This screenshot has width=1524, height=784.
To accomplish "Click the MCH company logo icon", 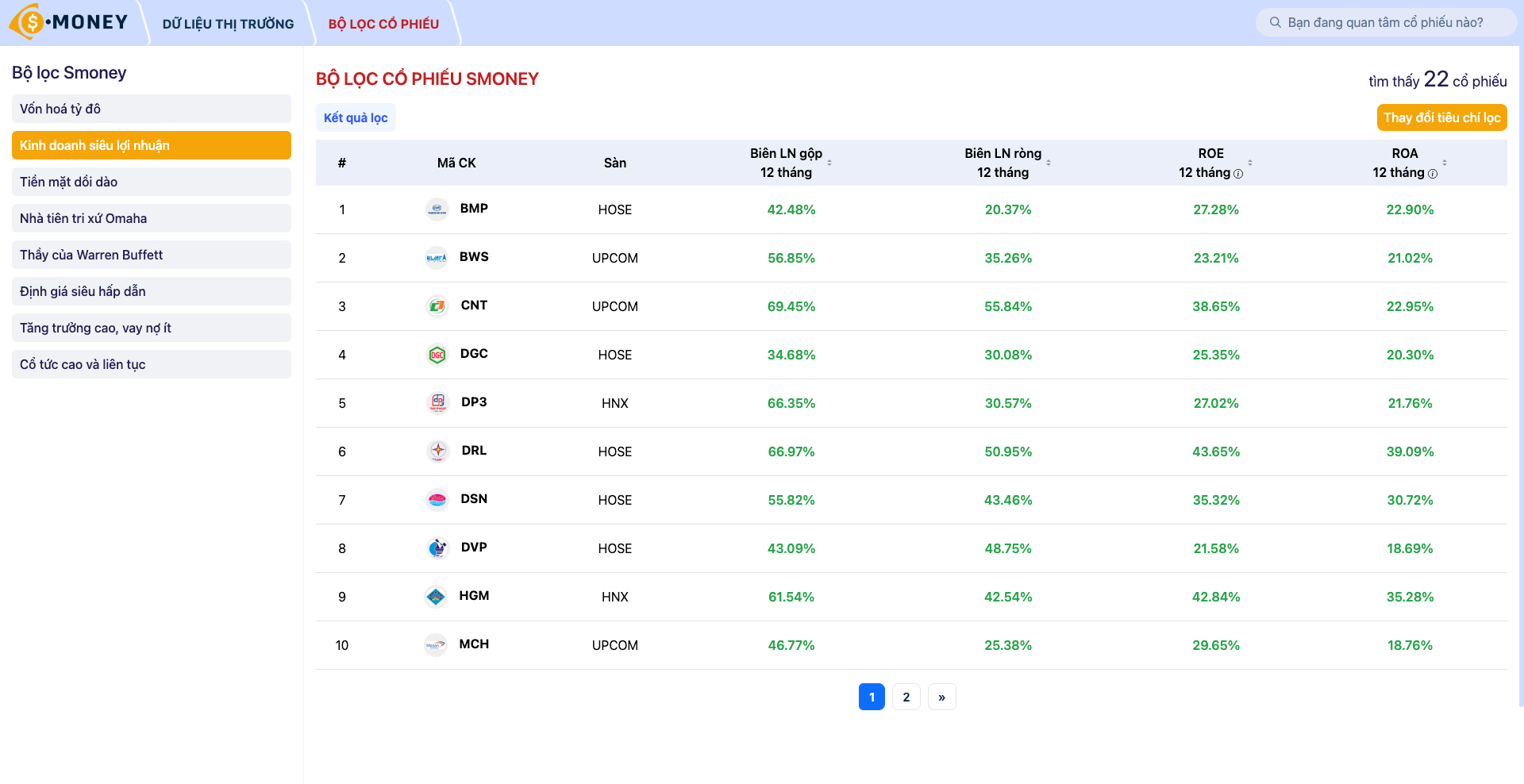I will (x=437, y=645).
